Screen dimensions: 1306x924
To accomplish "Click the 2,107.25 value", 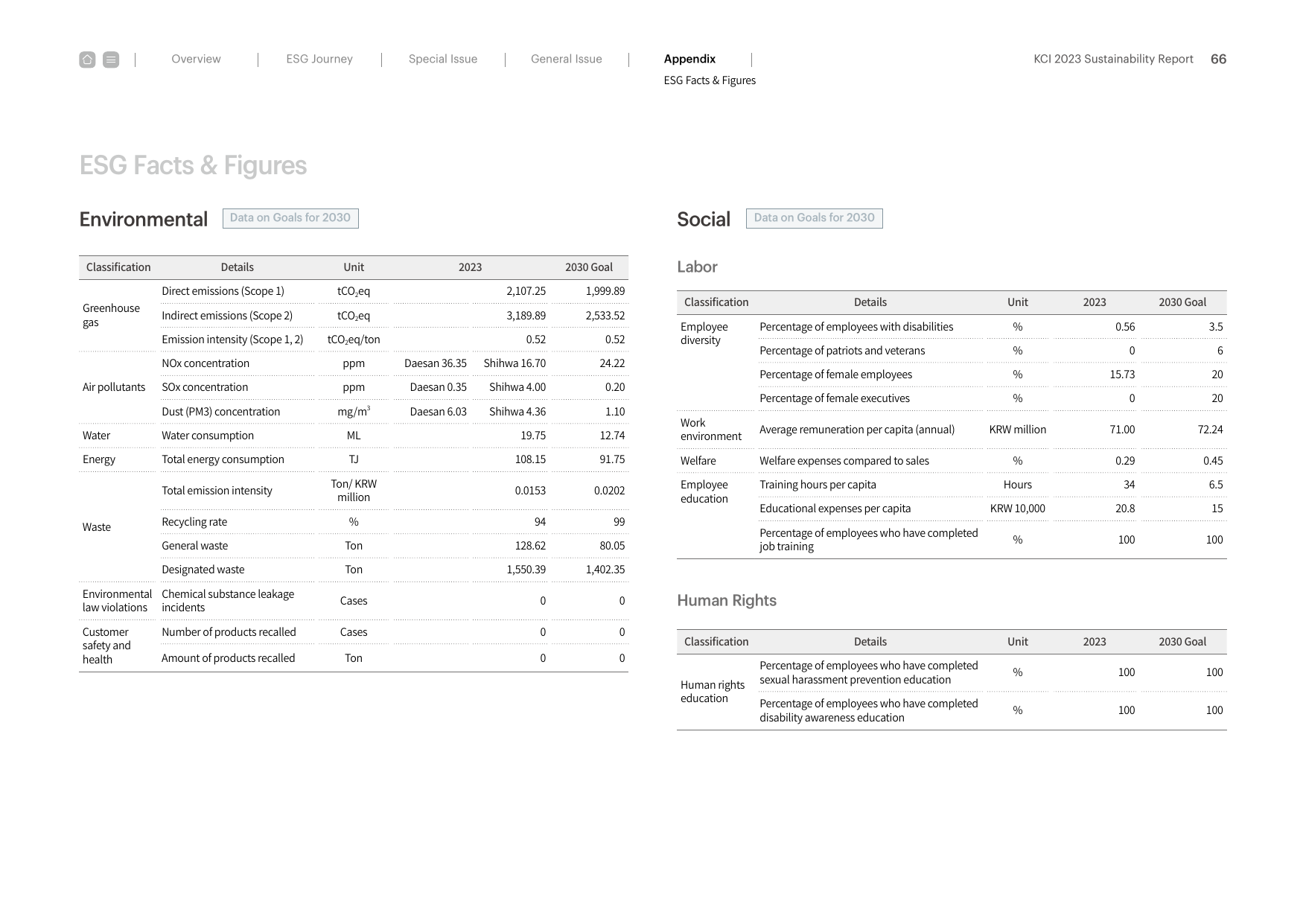I will (526, 291).
